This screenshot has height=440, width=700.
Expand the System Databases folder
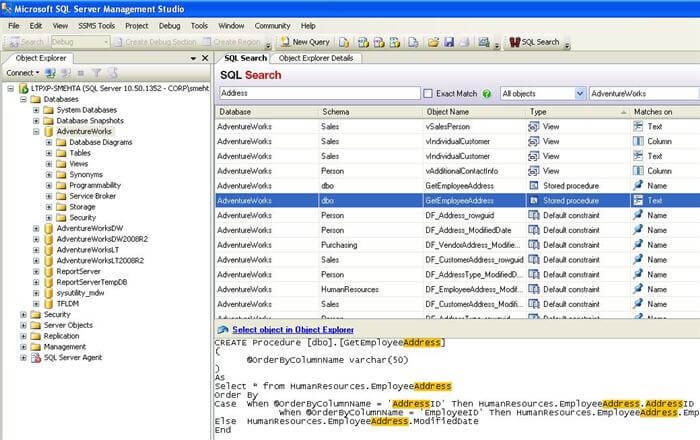click(x=36, y=110)
